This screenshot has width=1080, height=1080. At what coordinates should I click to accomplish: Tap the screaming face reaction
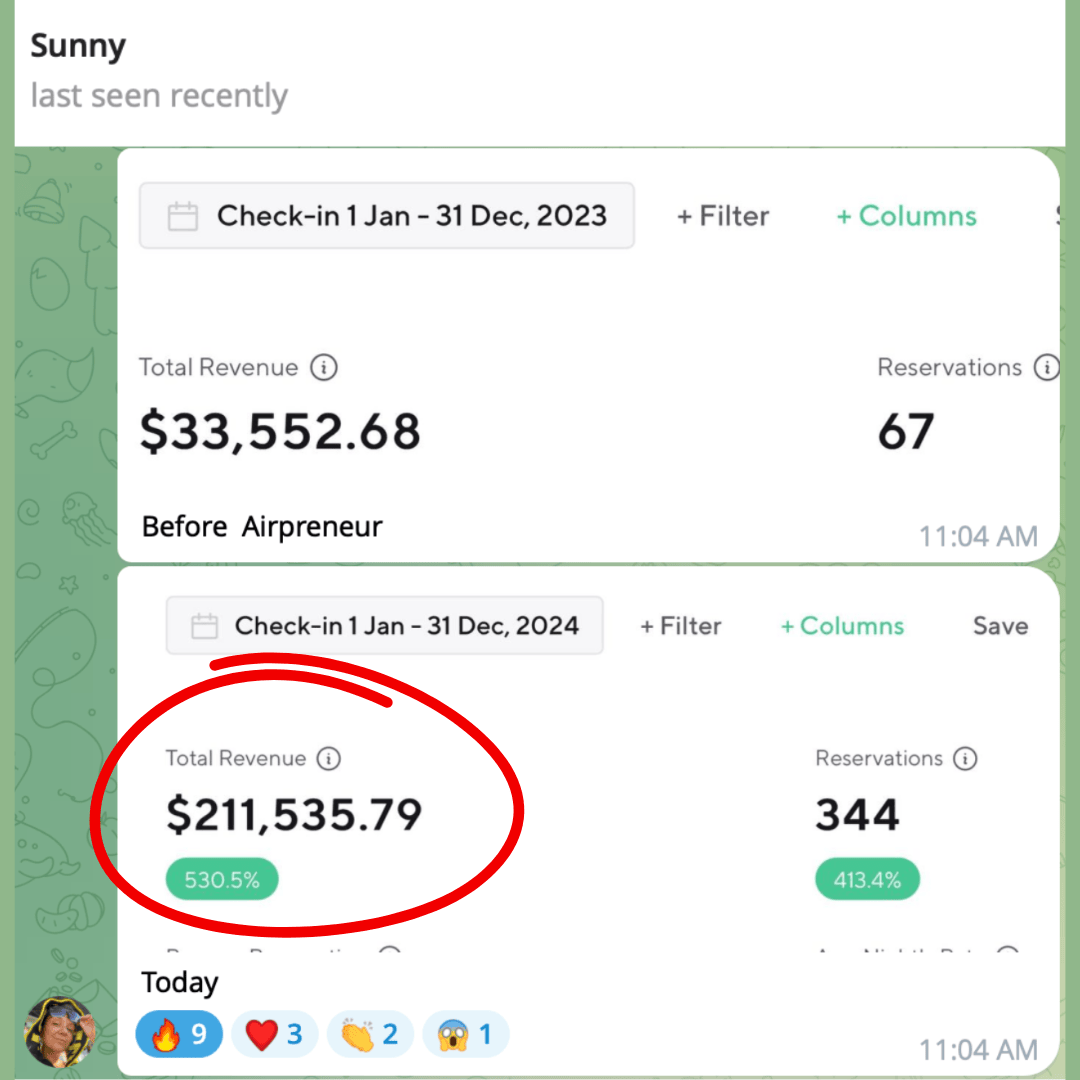(465, 1034)
